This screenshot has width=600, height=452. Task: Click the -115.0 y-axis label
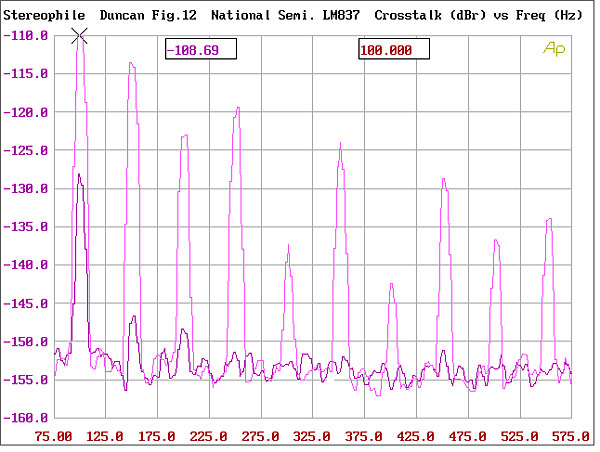[26, 73]
